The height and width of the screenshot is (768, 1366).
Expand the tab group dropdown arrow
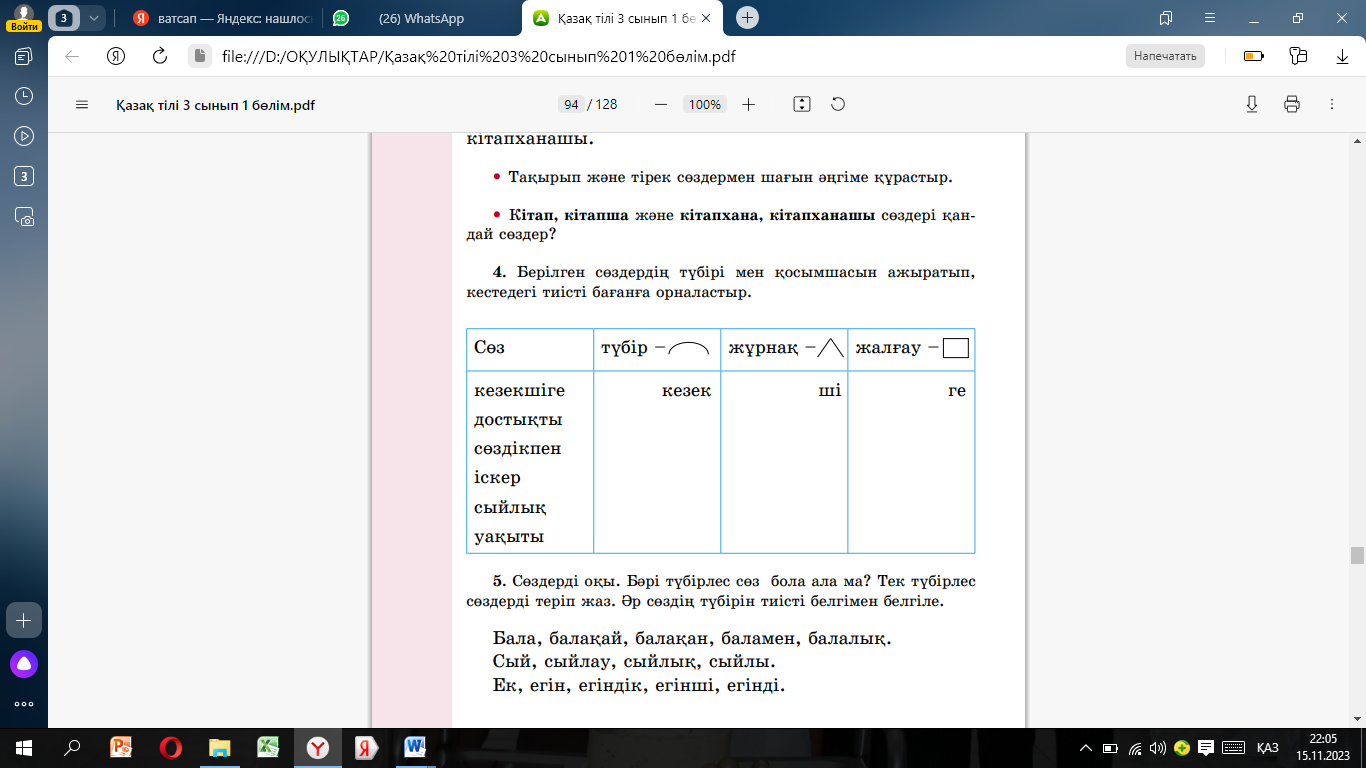tap(94, 18)
